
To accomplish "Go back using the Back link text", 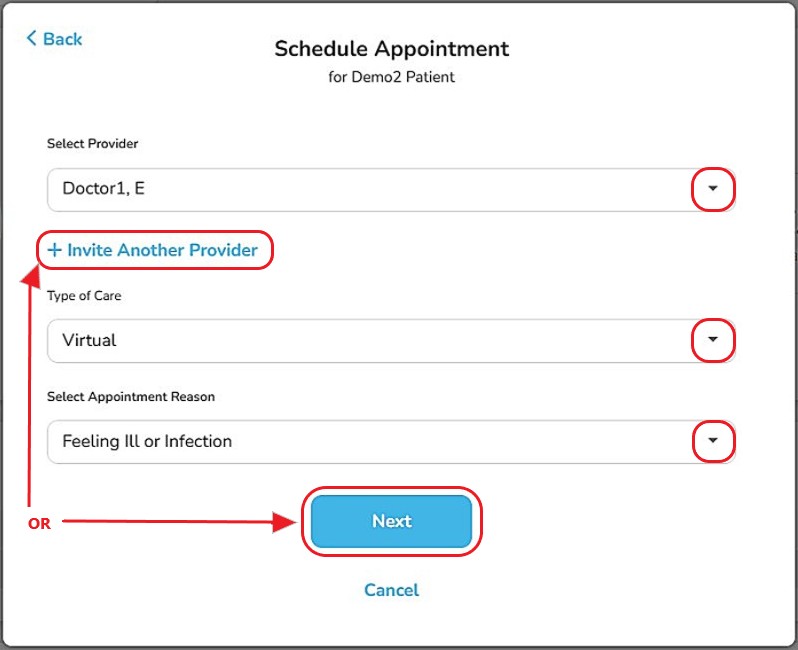I will [x=63, y=39].
